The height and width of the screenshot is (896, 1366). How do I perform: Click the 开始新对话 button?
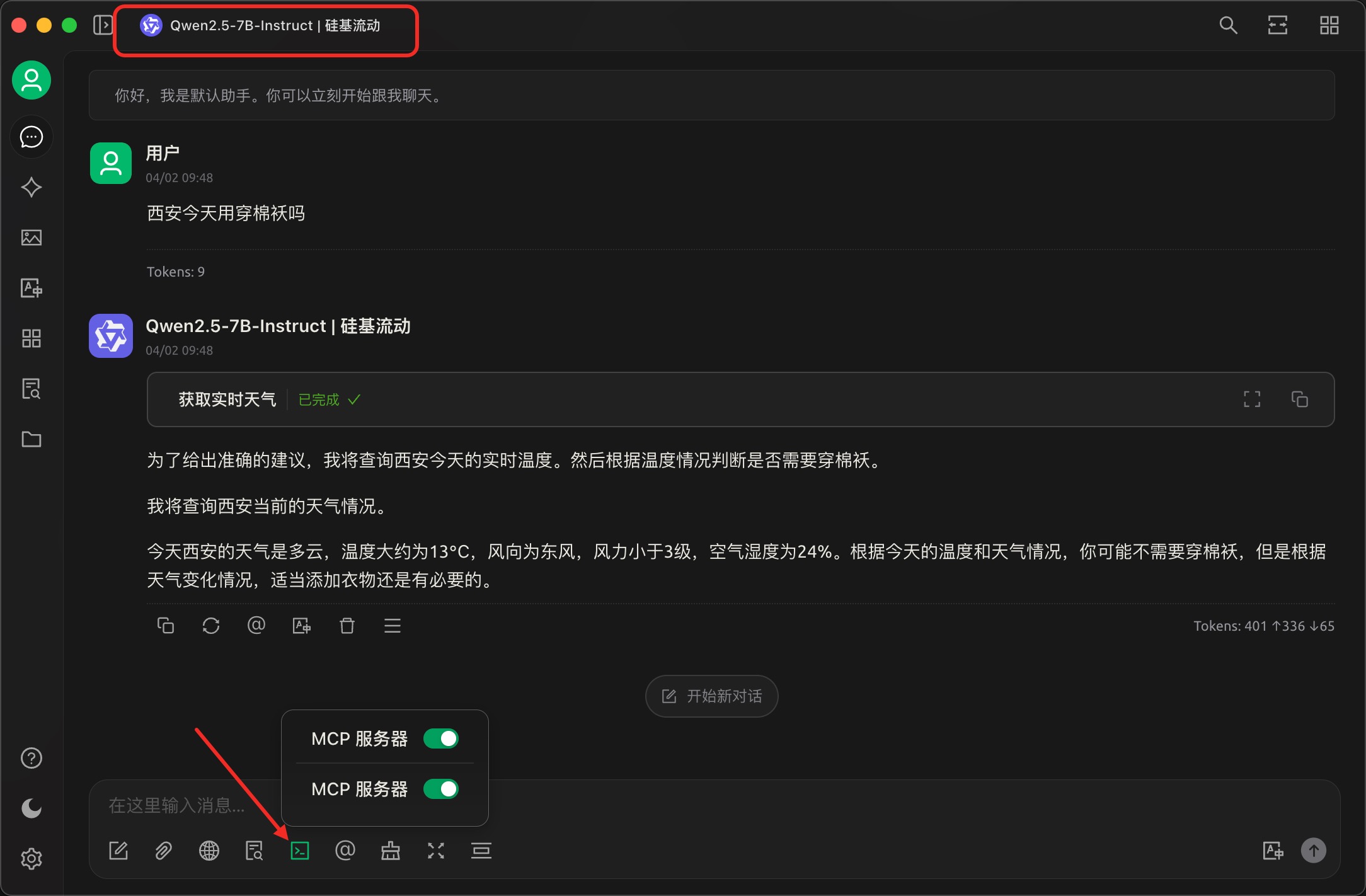click(711, 696)
